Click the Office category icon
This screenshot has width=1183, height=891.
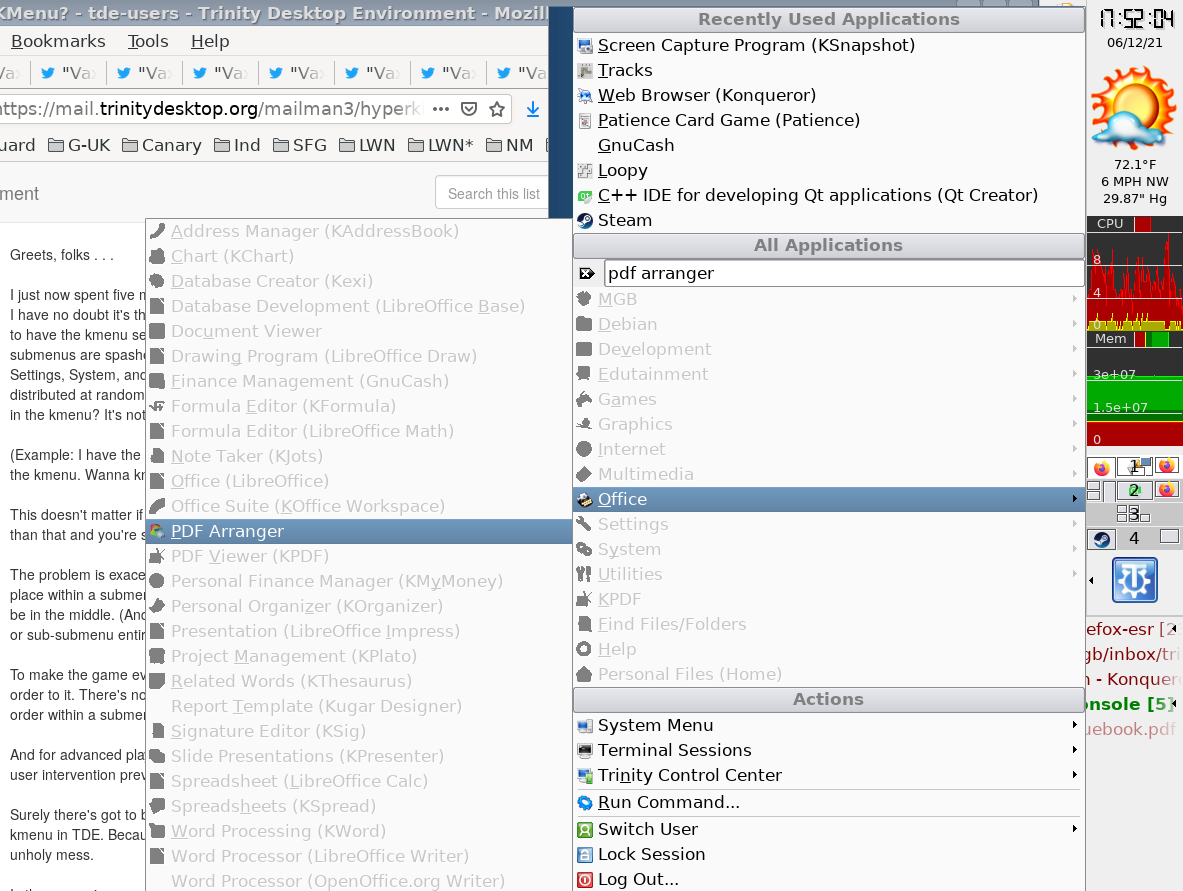pyautogui.click(x=585, y=499)
